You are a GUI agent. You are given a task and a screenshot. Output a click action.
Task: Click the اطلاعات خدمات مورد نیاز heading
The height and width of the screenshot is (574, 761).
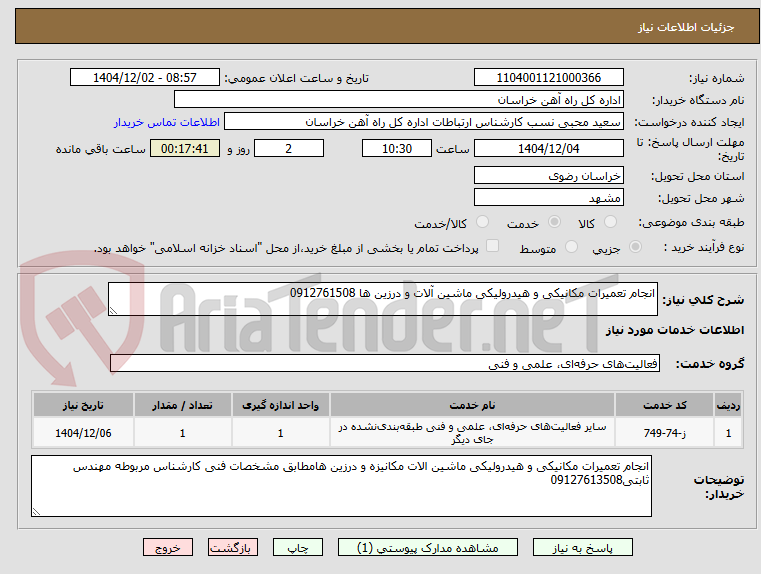point(675,330)
